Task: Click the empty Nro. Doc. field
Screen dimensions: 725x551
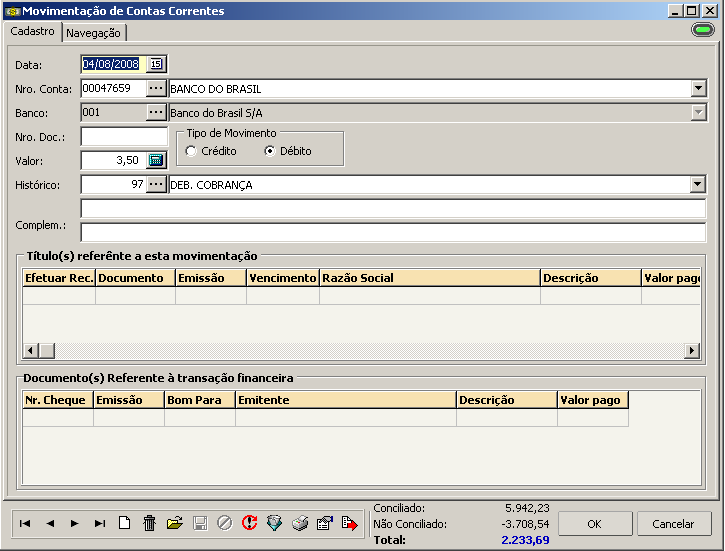Action: point(124,136)
